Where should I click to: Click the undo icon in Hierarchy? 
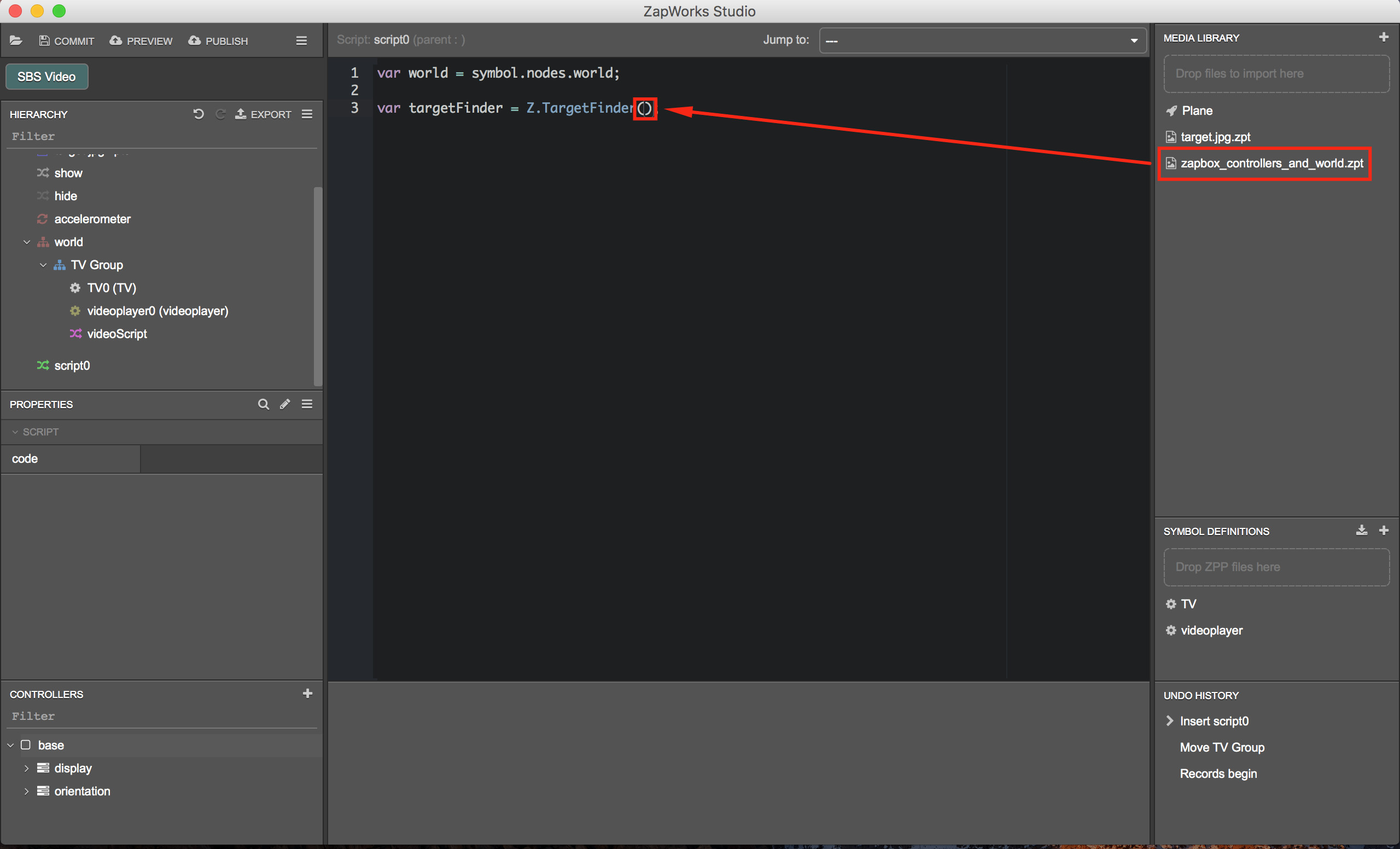click(199, 114)
